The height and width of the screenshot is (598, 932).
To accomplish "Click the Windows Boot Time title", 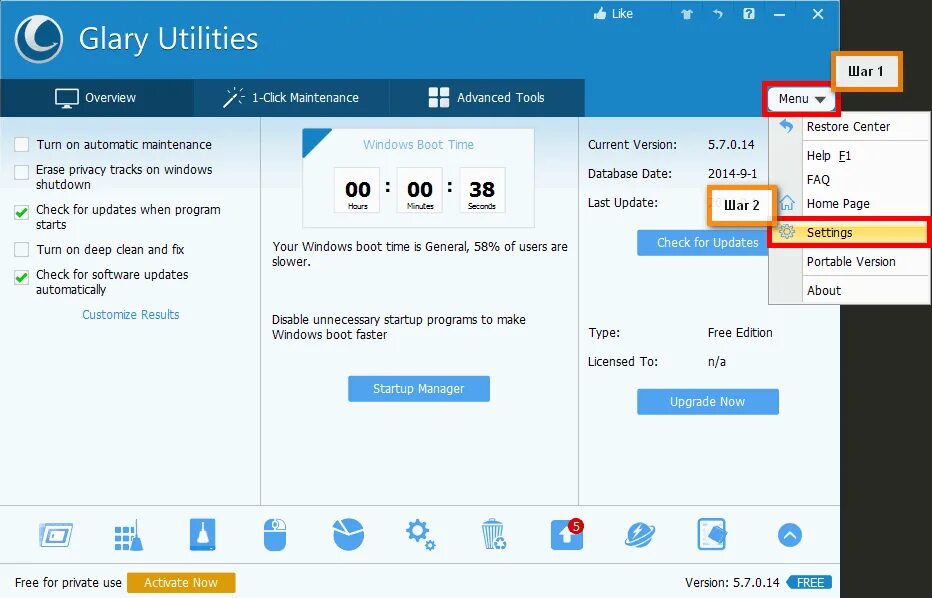I will point(418,144).
